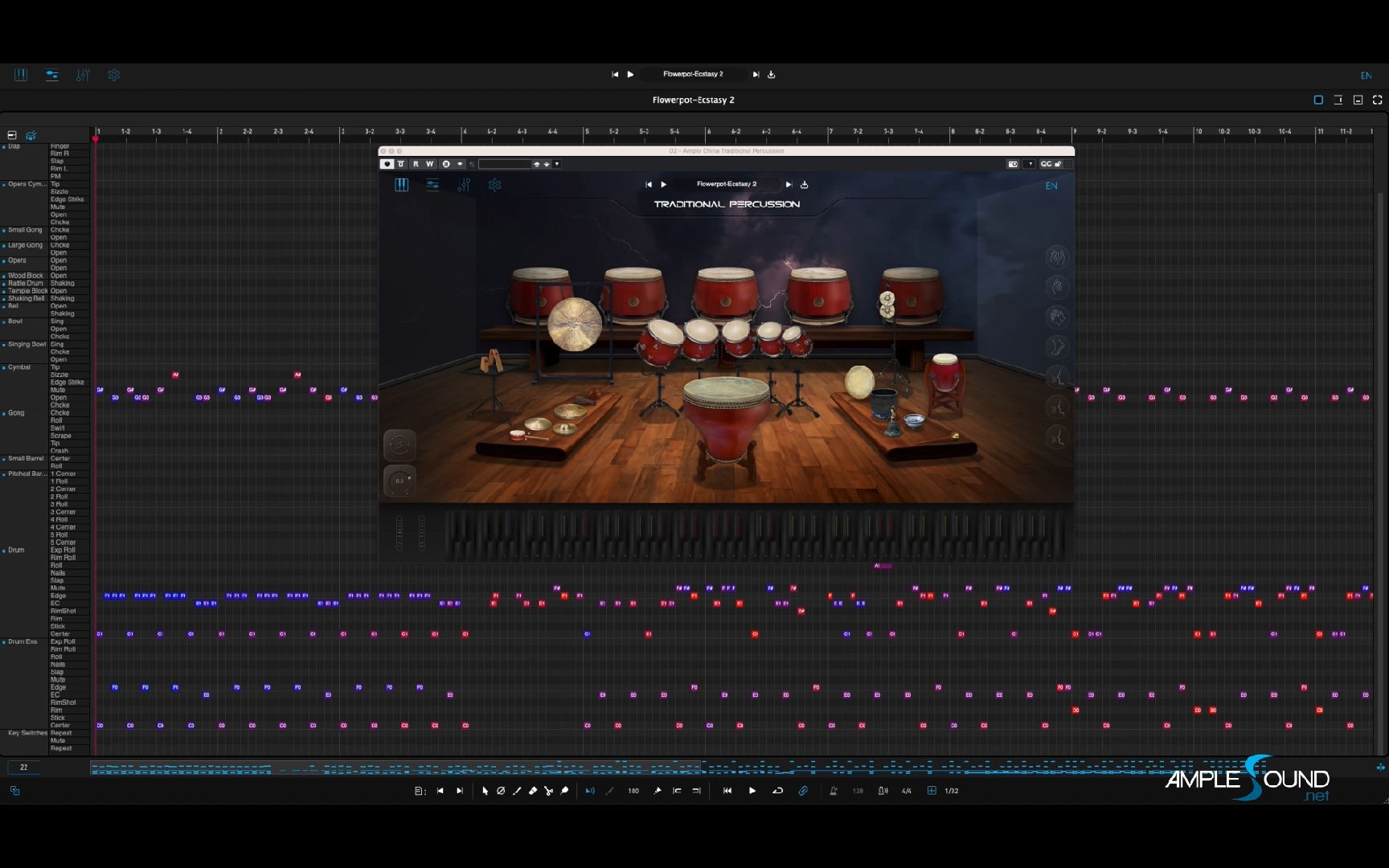The height and width of the screenshot is (868, 1389).
Task: Select the mute (crossed circle) tool
Action: (x=501, y=791)
